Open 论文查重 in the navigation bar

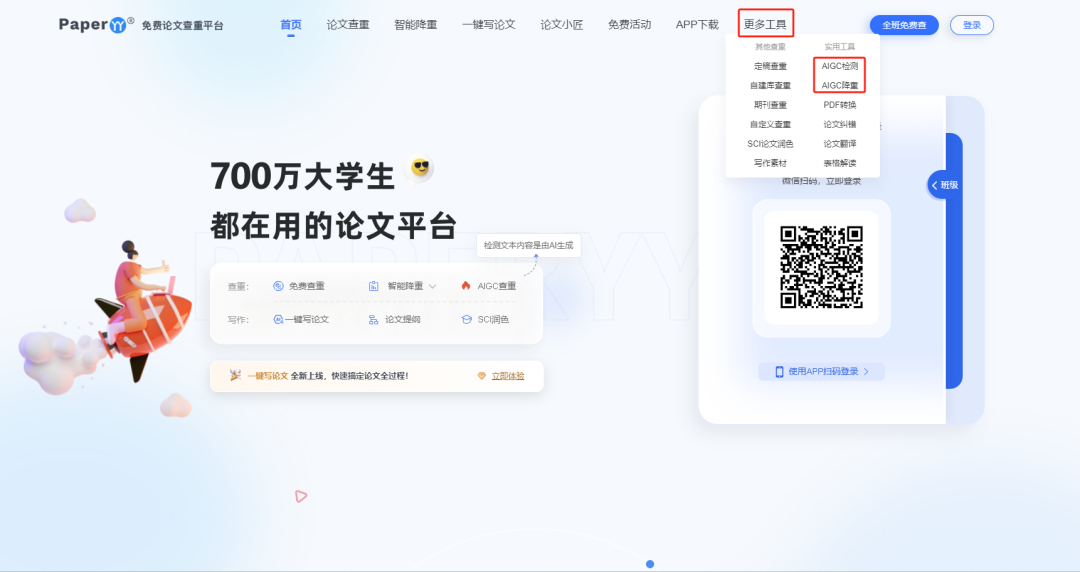(348, 25)
